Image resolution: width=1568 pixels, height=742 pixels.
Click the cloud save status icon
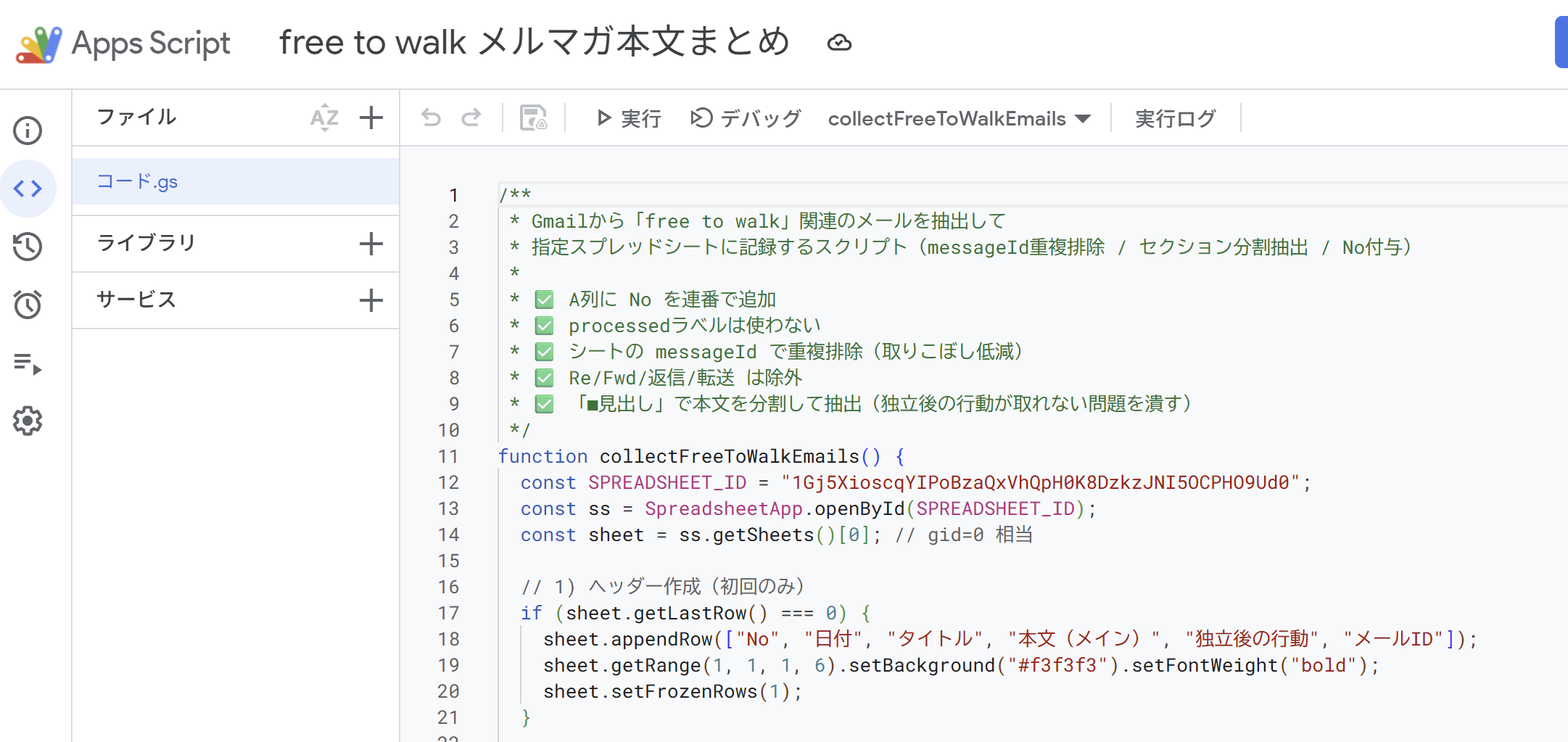[839, 43]
